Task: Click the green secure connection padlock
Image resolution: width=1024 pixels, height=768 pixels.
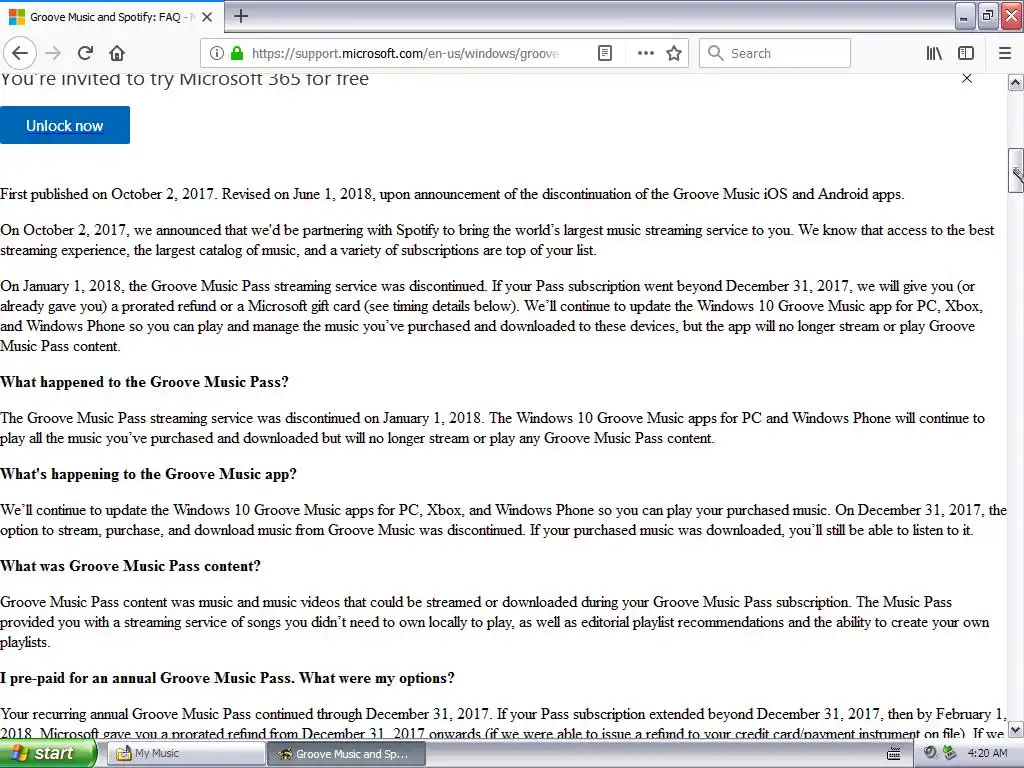Action: click(237, 53)
